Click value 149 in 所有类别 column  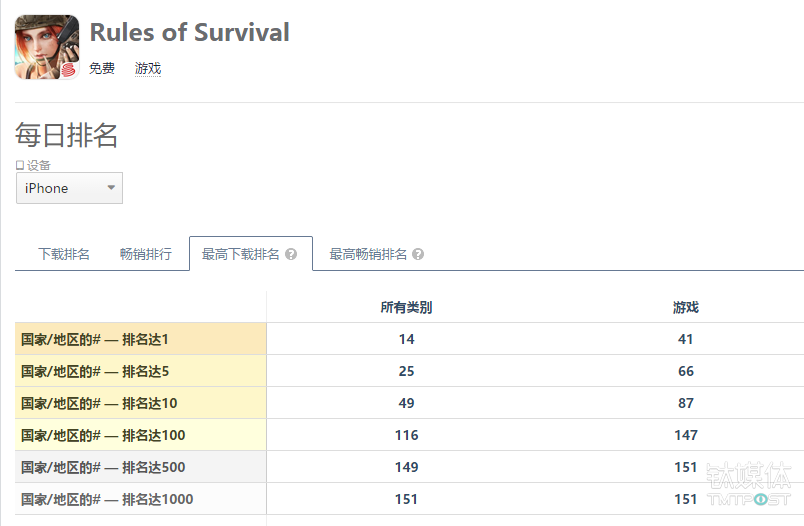[407, 467]
